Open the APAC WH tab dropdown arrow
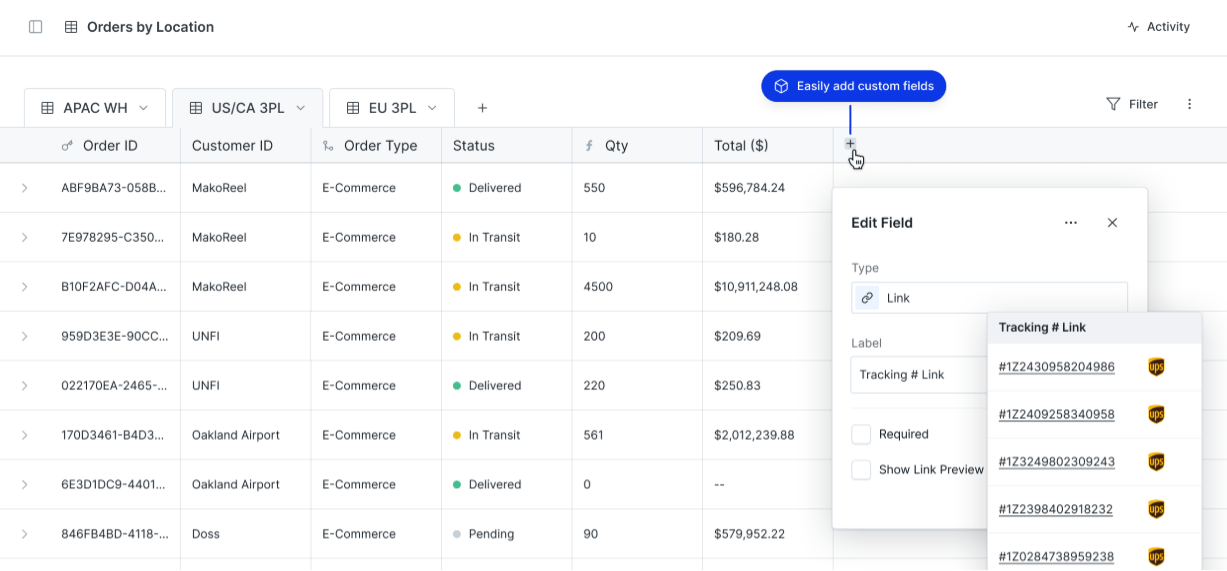 coord(143,108)
